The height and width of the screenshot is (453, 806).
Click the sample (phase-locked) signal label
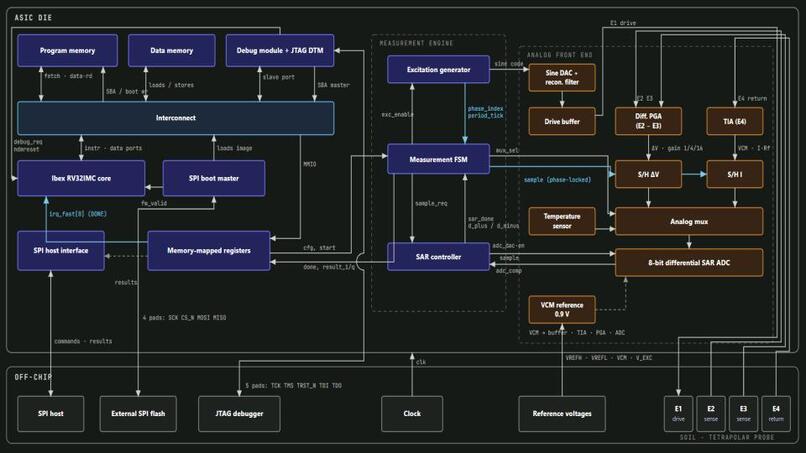pos(557,180)
